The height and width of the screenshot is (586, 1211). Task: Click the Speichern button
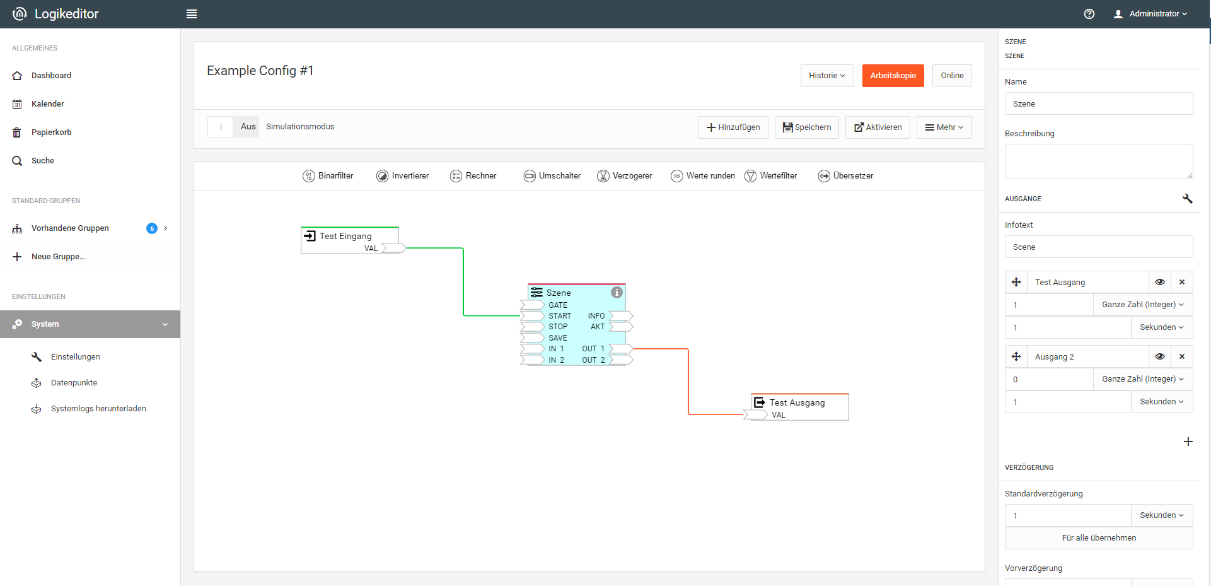[x=806, y=127]
